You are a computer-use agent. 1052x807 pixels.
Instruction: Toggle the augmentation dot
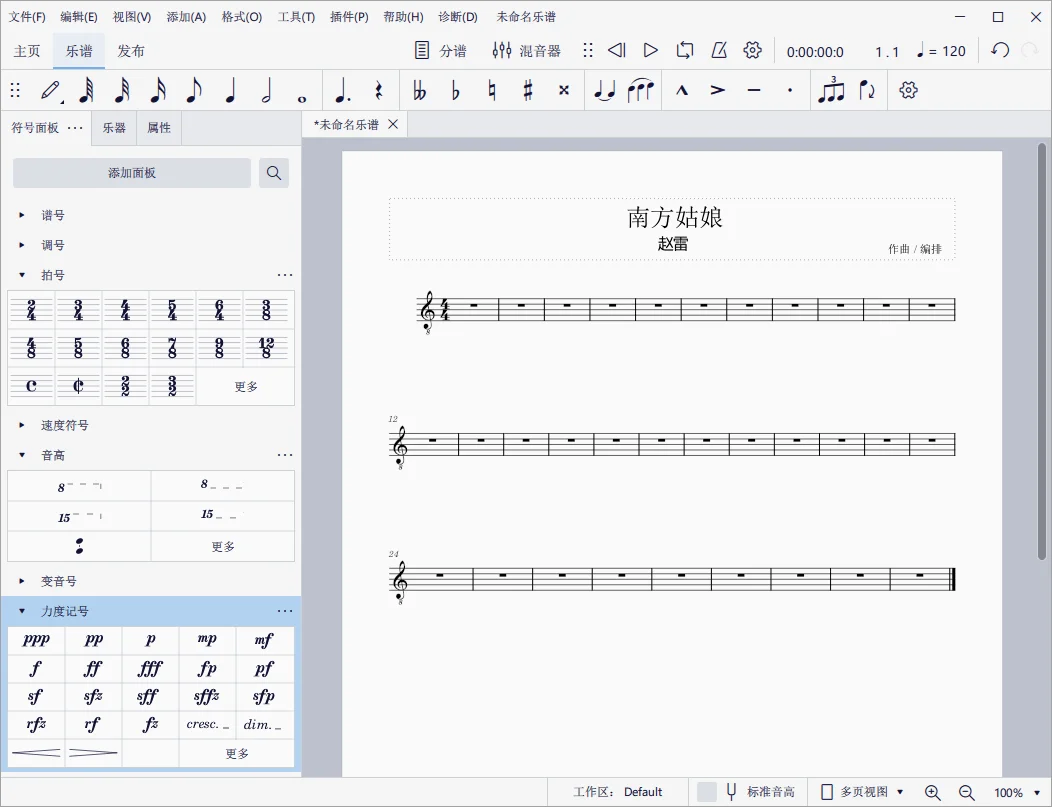click(343, 90)
